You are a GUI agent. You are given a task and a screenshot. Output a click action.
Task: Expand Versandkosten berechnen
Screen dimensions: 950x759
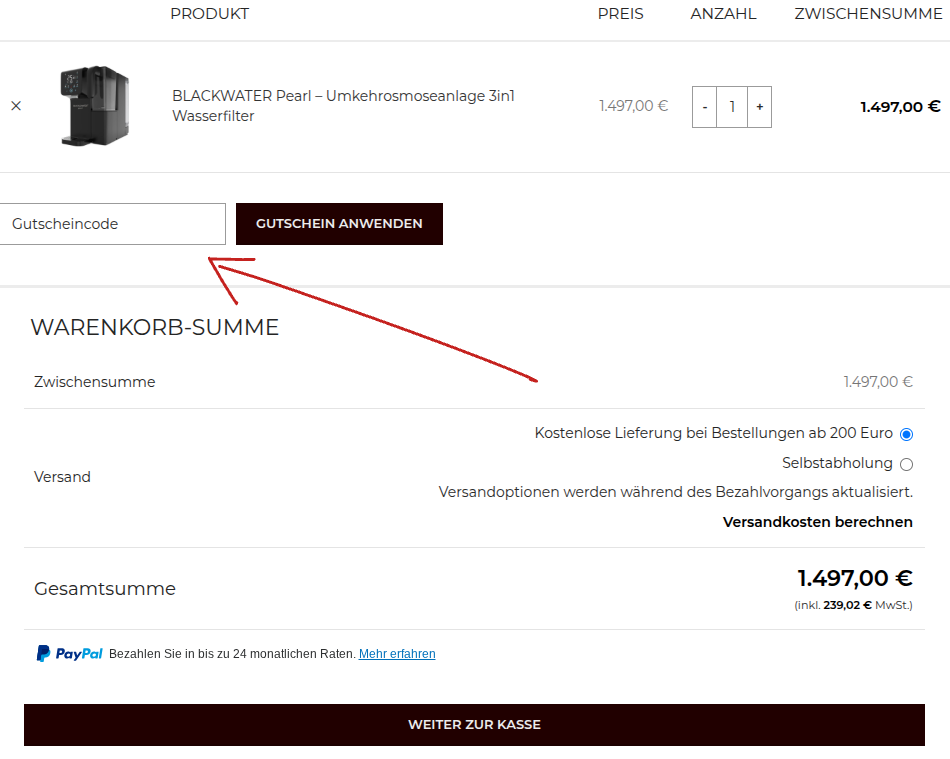[817, 522]
